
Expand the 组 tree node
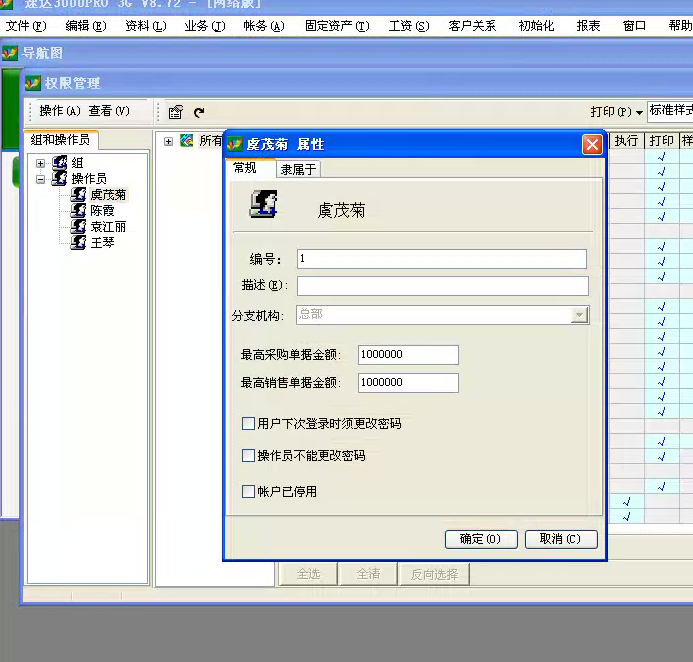41,163
